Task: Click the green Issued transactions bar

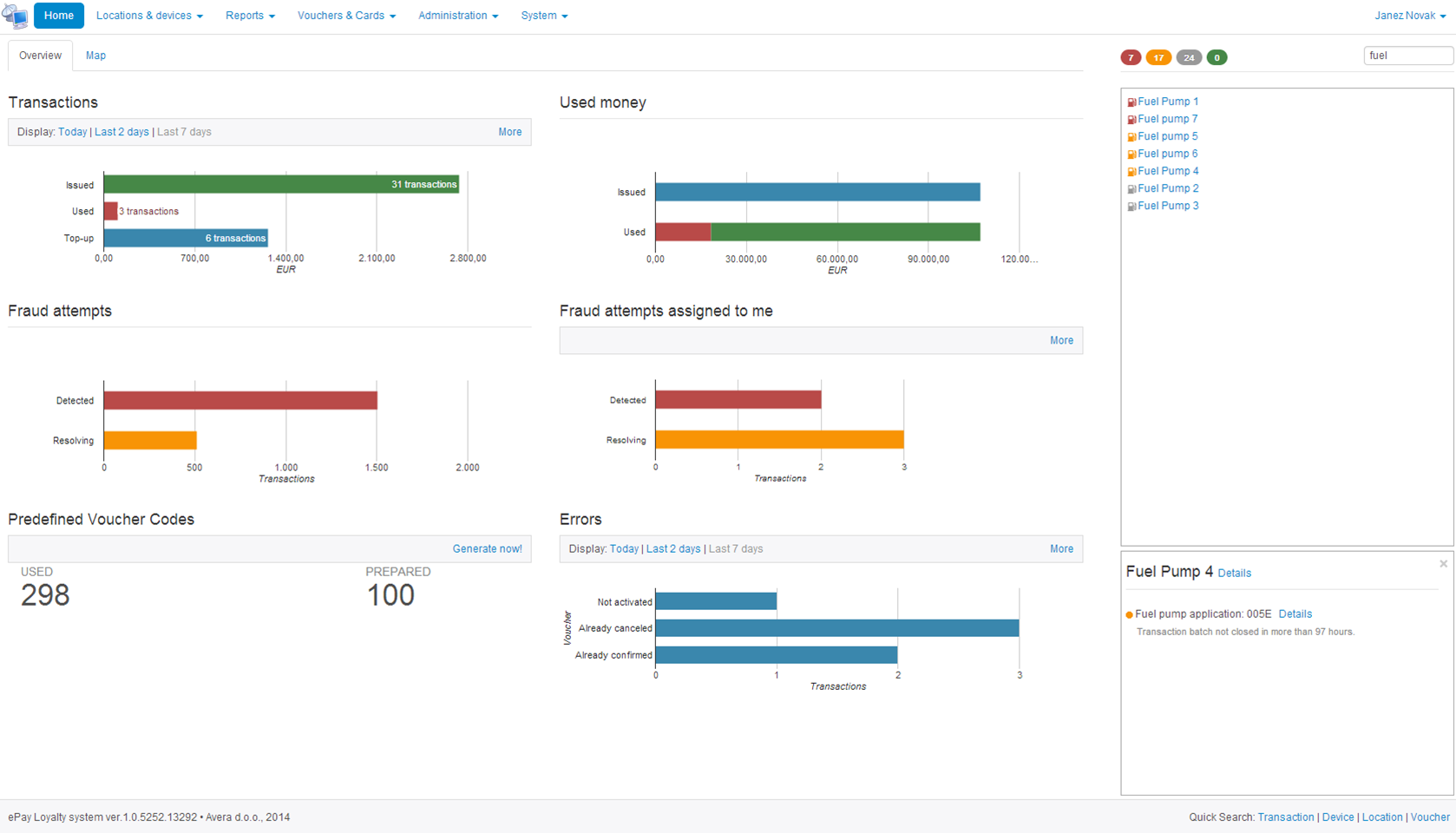Action: coord(280,184)
